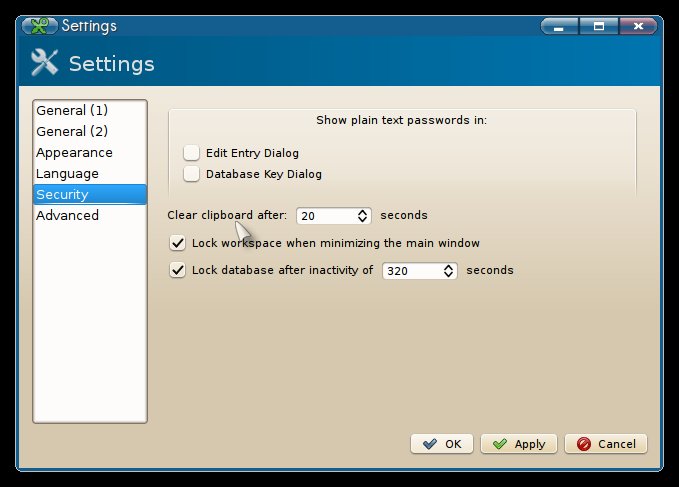This screenshot has height=487, width=679.
Task: Increase clear clipboard seconds with up arrow
Action: point(362,211)
